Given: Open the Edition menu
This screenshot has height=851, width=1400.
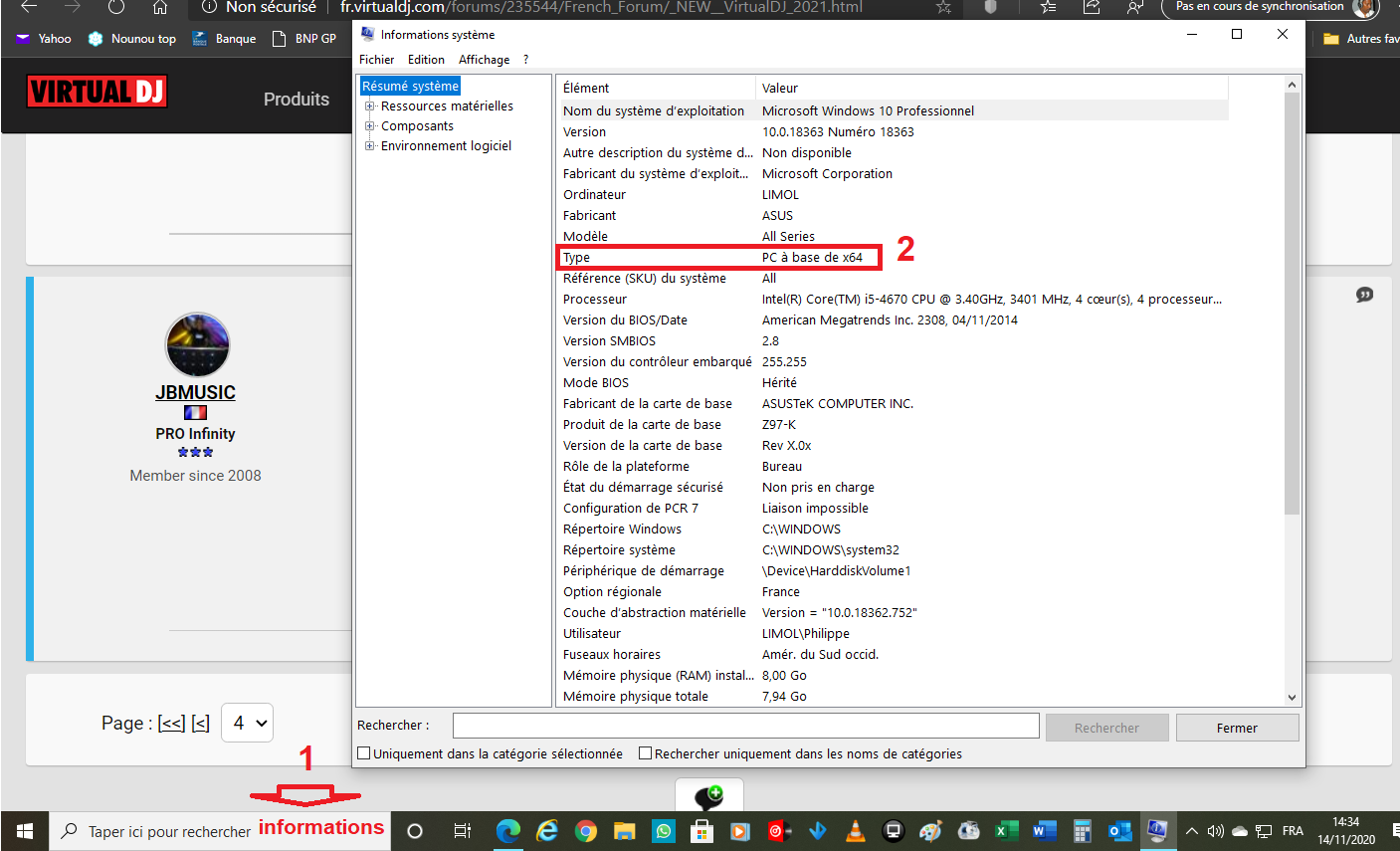Looking at the screenshot, I should click(x=426, y=60).
